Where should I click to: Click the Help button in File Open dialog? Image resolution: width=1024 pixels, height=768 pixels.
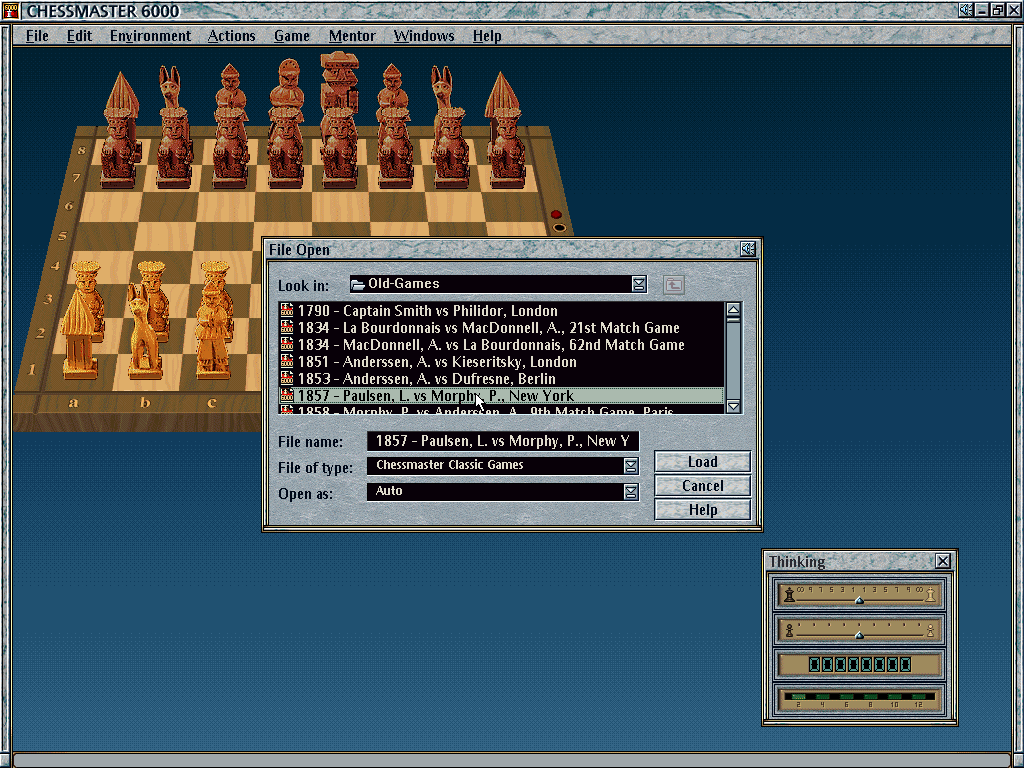[x=703, y=510]
